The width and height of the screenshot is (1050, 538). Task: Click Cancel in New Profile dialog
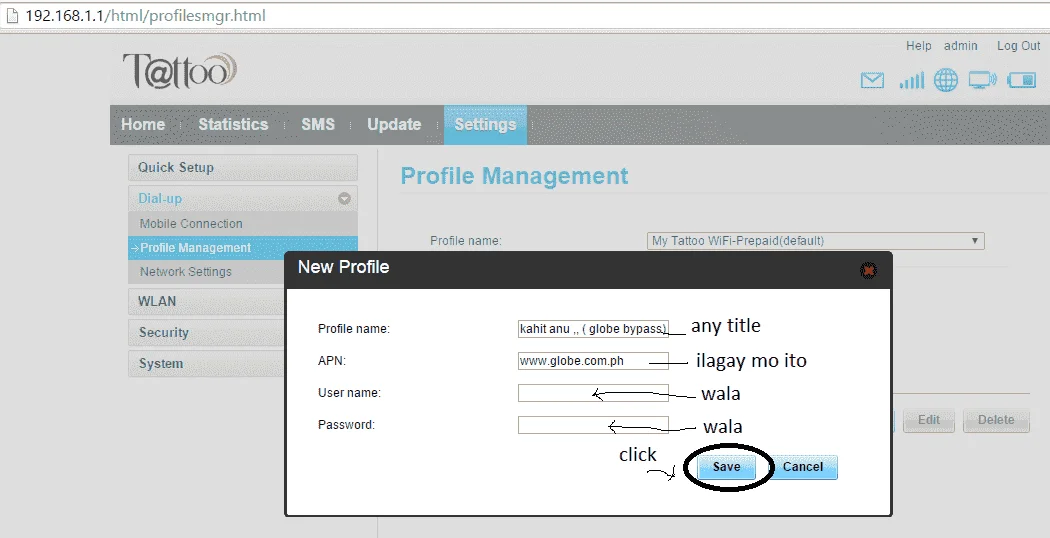803,467
